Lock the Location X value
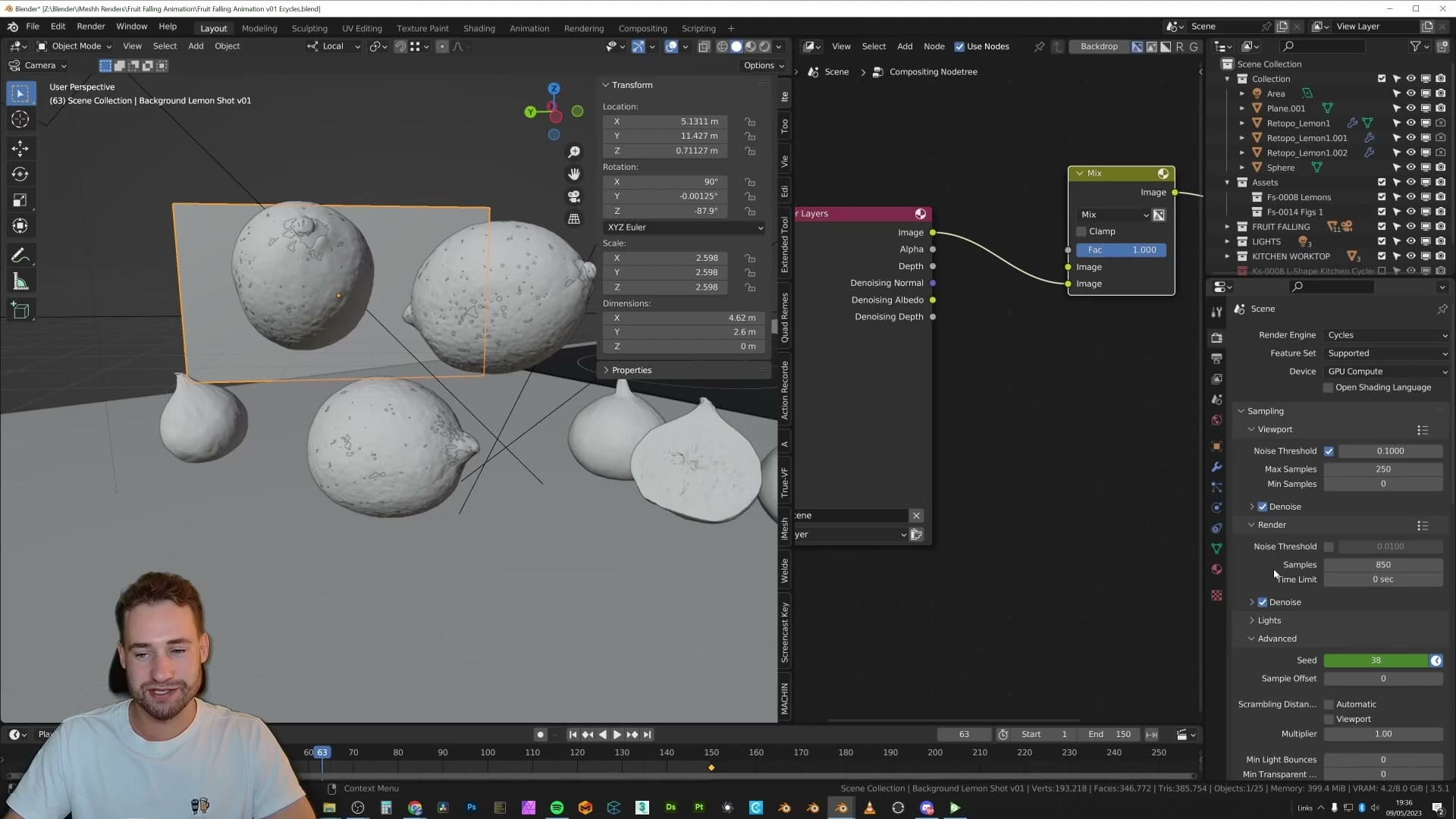Screen dimensions: 1456x819 tap(750, 121)
